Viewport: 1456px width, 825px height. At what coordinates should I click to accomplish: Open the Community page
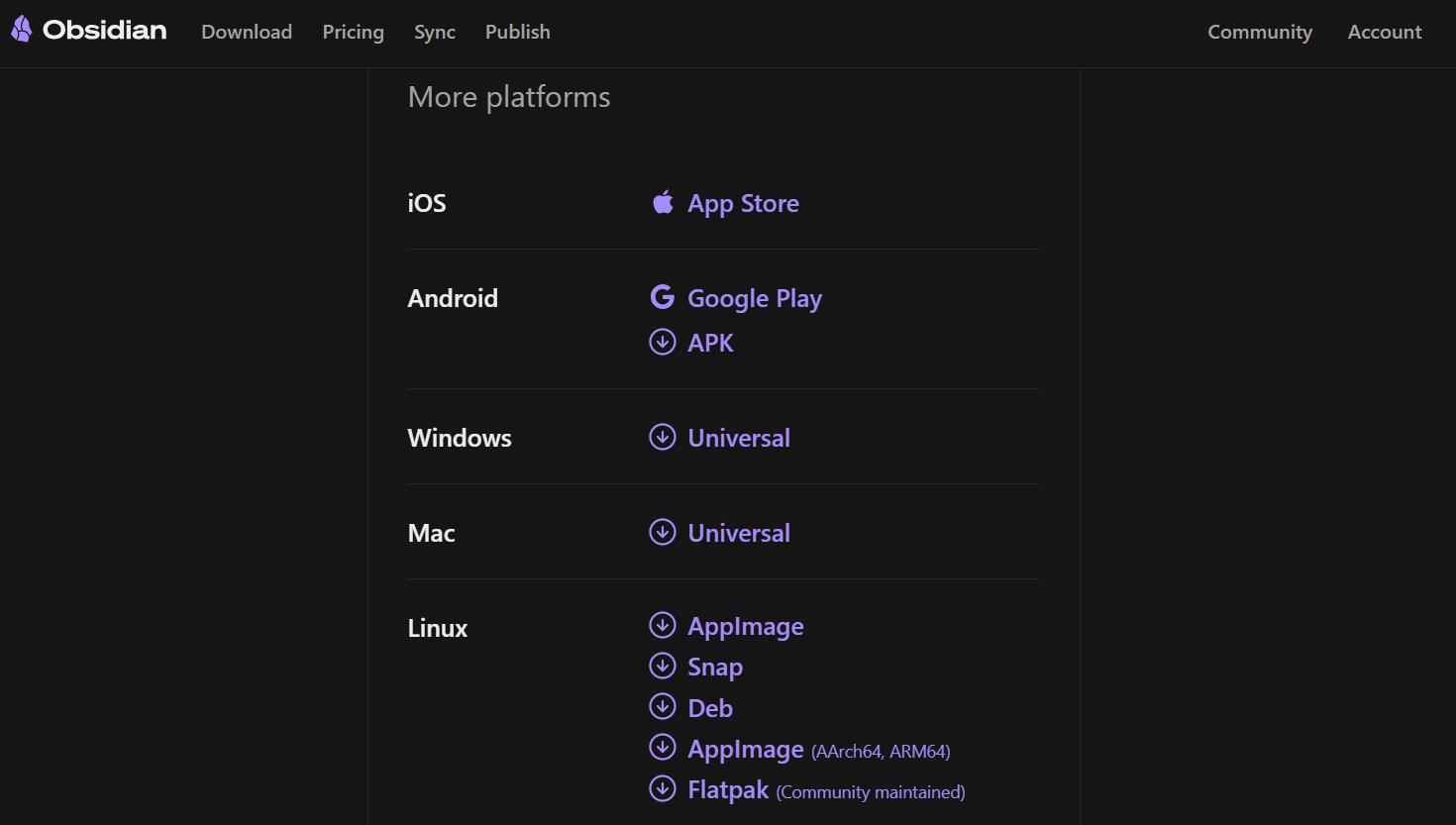pyautogui.click(x=1259, y=32)
